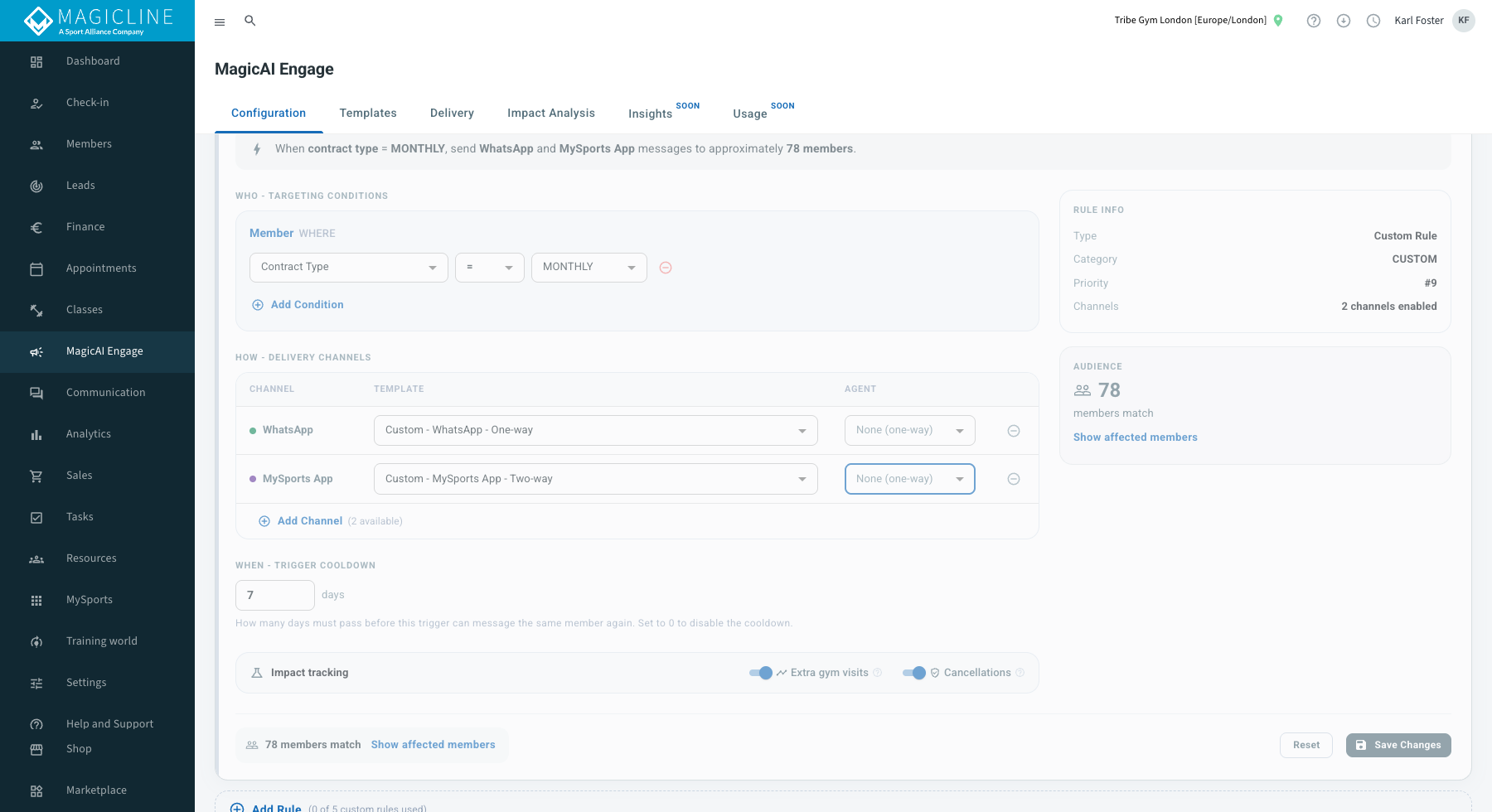Click the priority '#9' value
Viewport: 1492px width, 812px height.
coord(1431,283)
